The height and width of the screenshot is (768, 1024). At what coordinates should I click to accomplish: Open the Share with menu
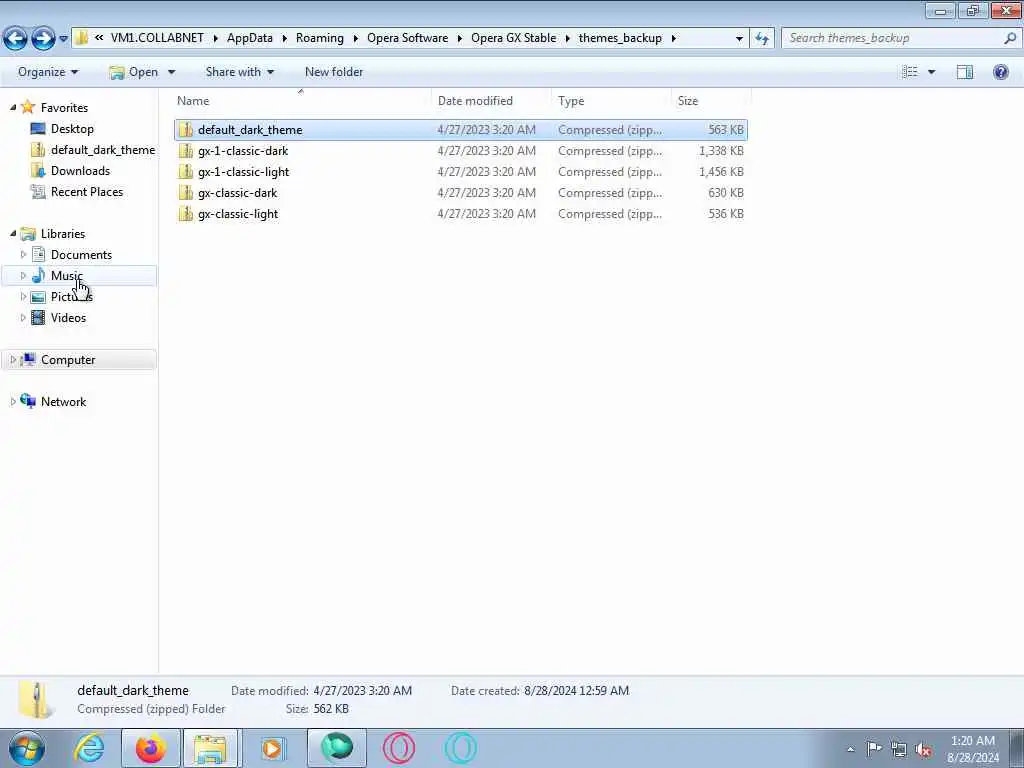pyautogui.click(x=240, y=72)
